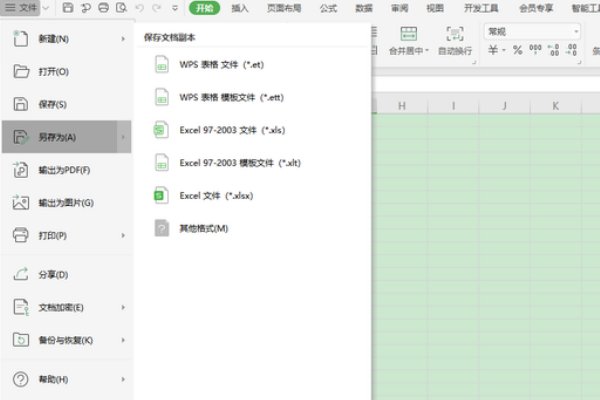Open the 开发工具 ribbon tab
Image resolution: width=600 pixels, height=400 pixels.
(x=481, y=8)
